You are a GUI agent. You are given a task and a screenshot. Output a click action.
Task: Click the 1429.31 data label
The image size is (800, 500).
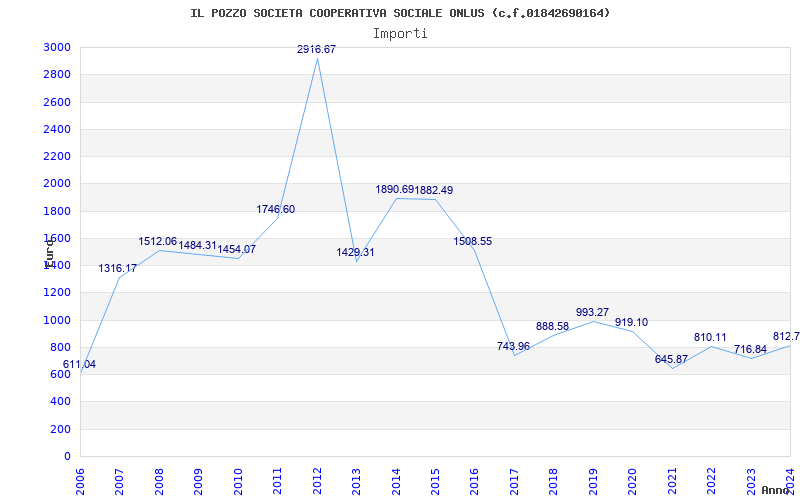[355, 252]
